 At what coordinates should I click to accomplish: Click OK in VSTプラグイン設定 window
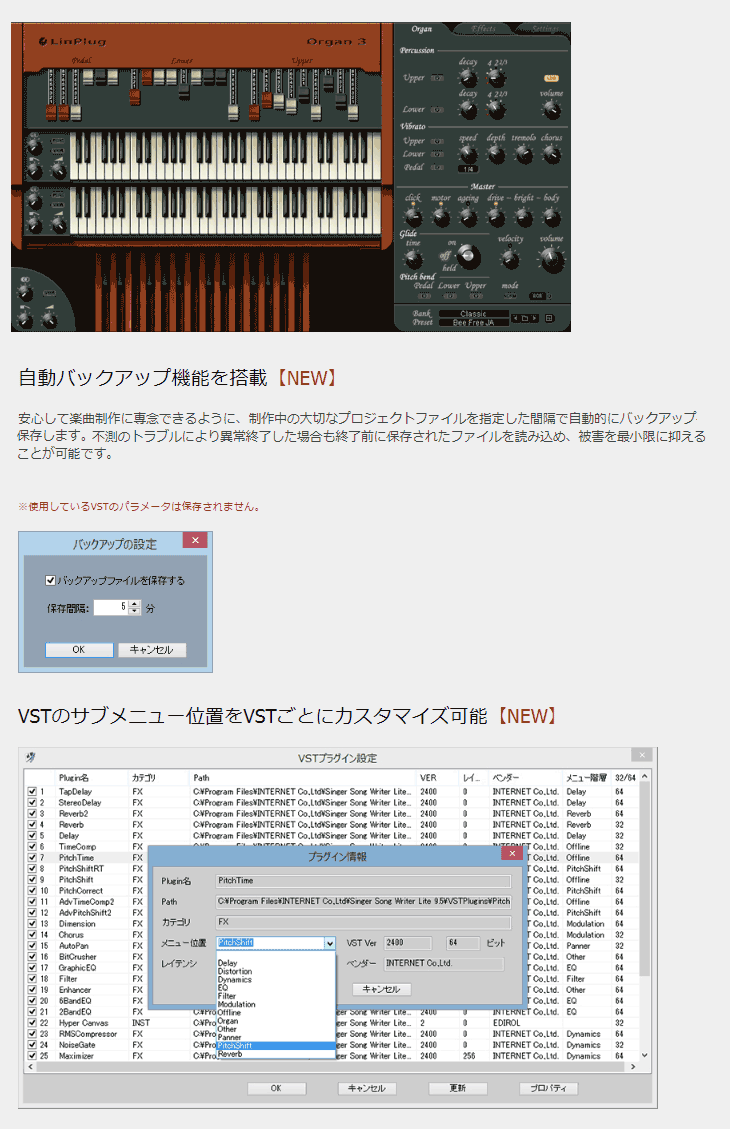click(276, 1088)
